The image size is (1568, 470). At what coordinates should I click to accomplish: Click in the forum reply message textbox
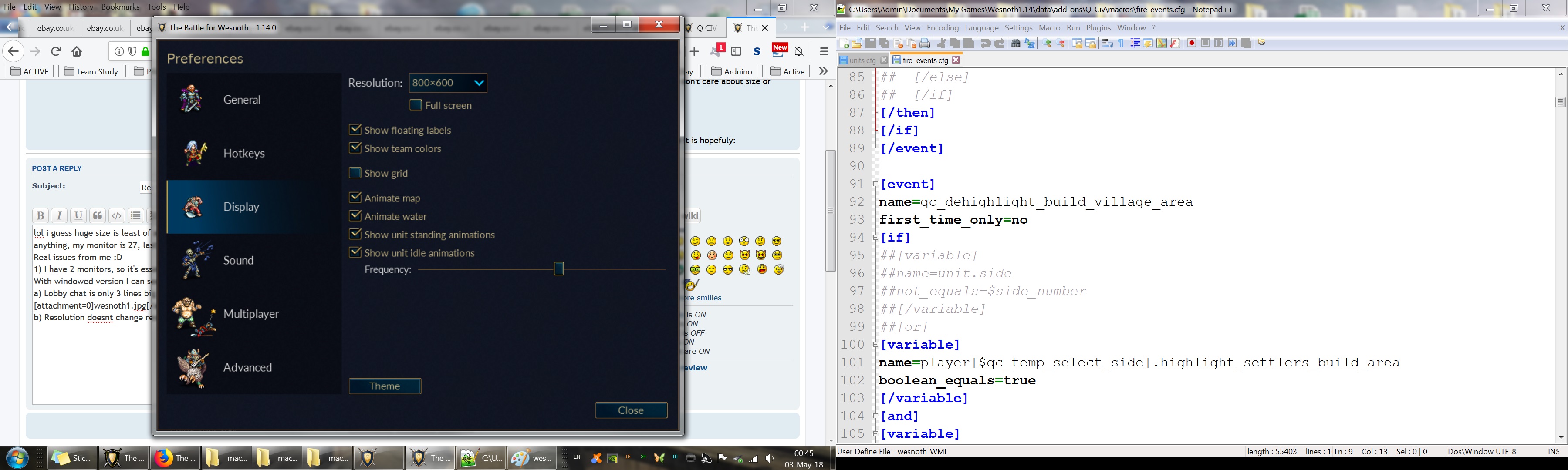91,315
